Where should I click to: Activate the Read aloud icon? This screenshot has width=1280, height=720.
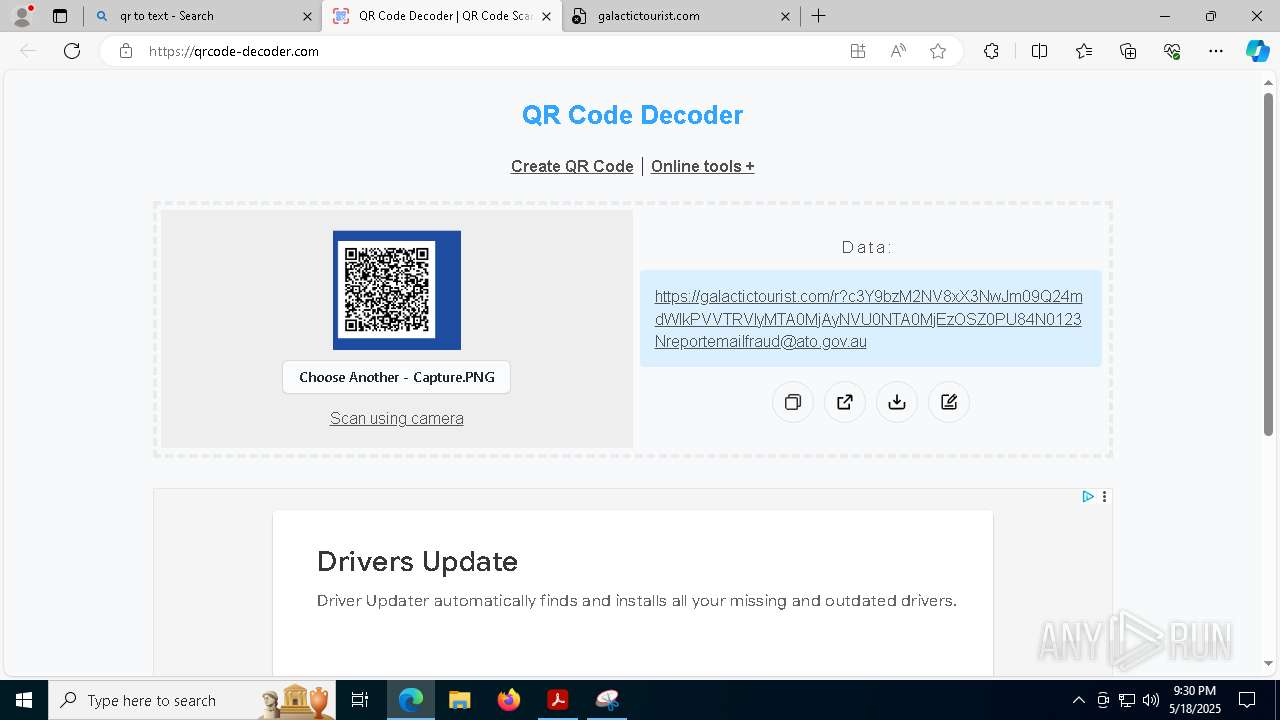click(898, 51)
